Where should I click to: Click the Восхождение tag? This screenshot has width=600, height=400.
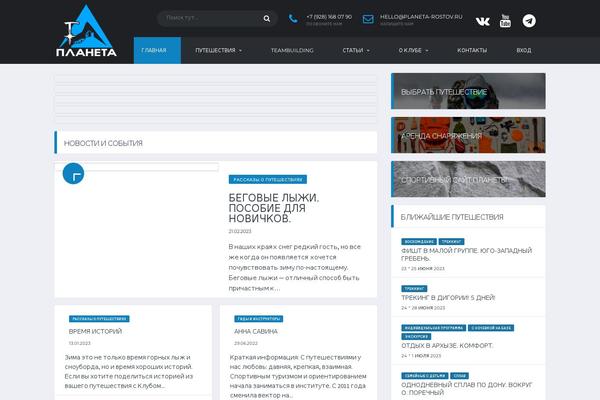[419, 242]
